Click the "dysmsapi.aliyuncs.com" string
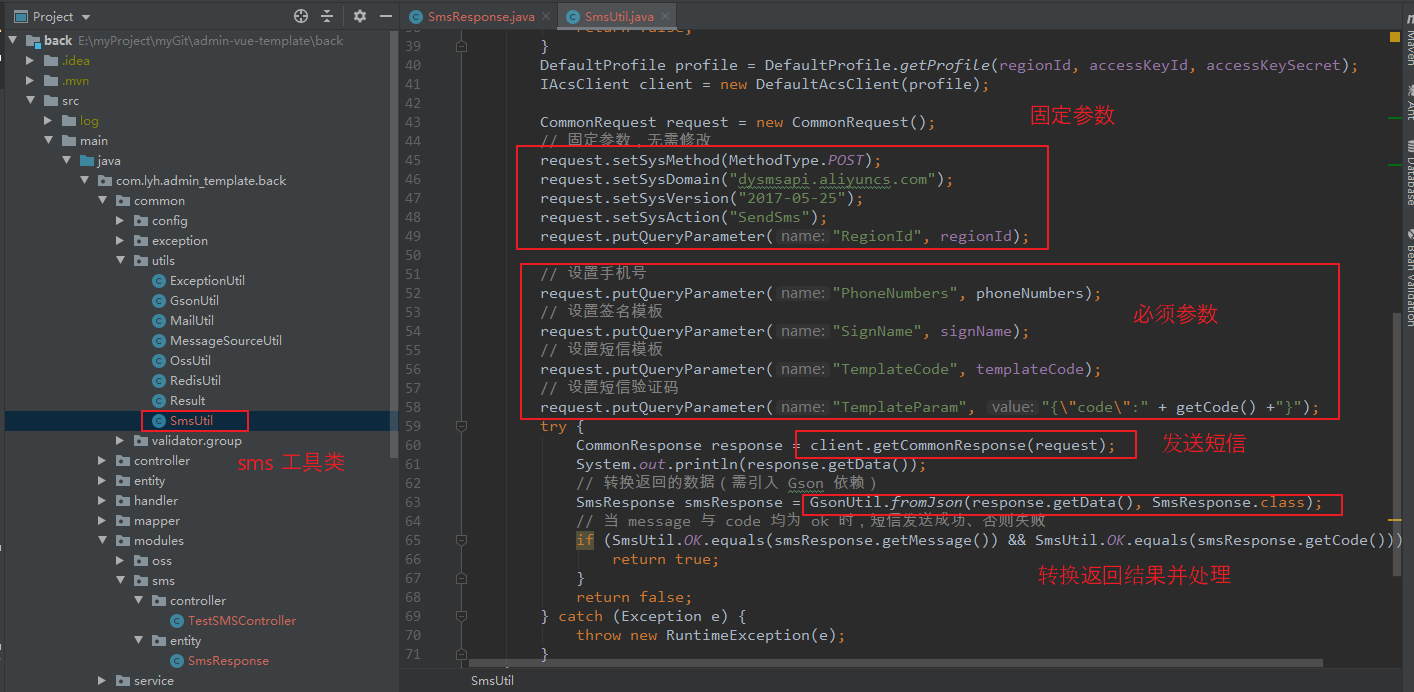Image resolution: width=1414 pixels, height=692 pixels. 832,180
